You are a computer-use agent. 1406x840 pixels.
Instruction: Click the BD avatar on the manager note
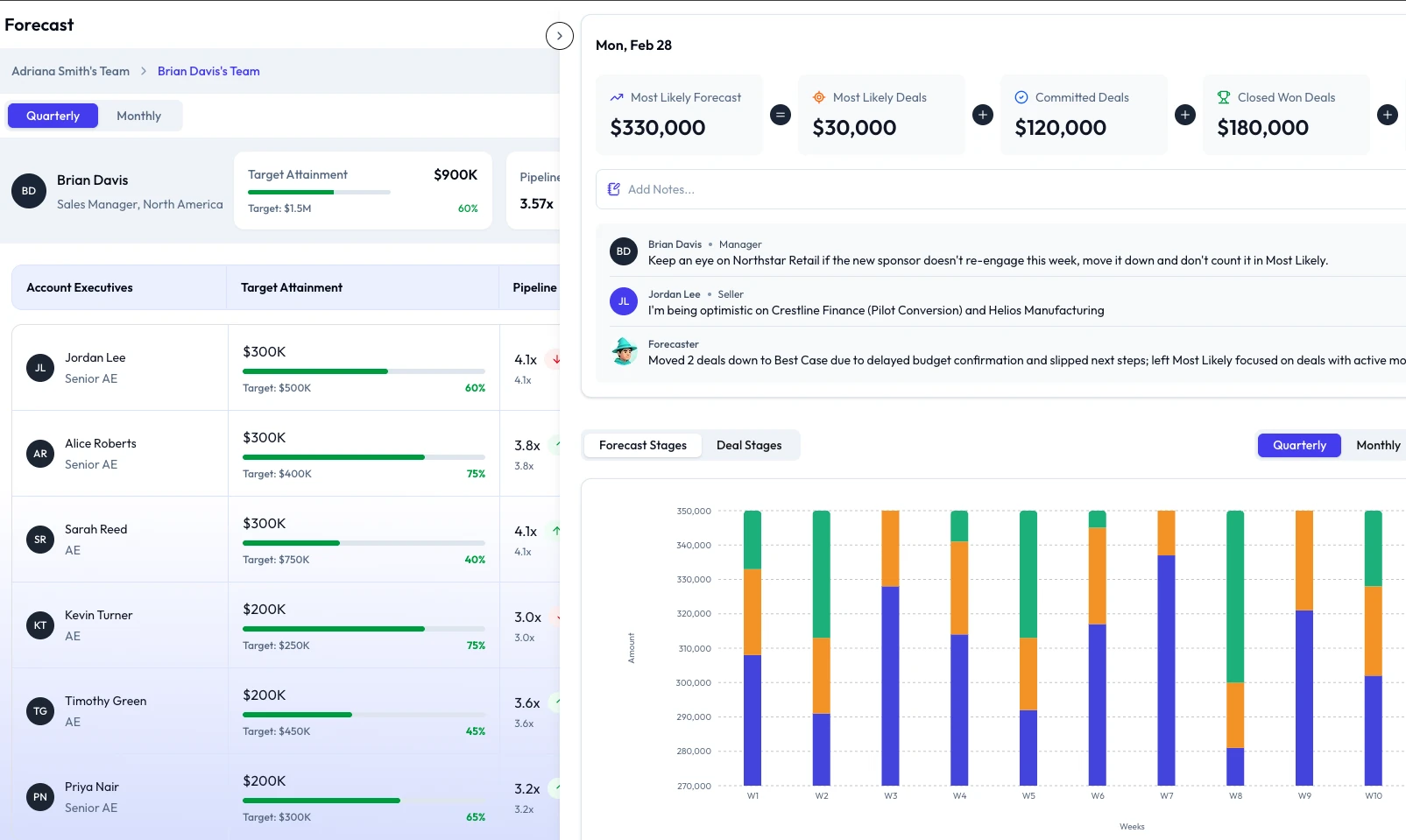tap(624, 251)
